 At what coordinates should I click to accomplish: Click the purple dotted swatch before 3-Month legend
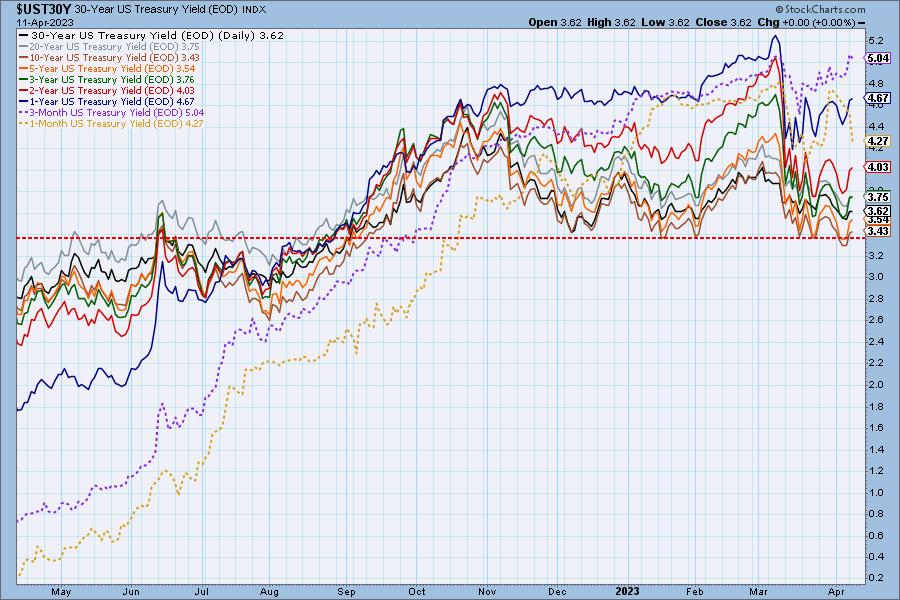[x=24, y=113]
